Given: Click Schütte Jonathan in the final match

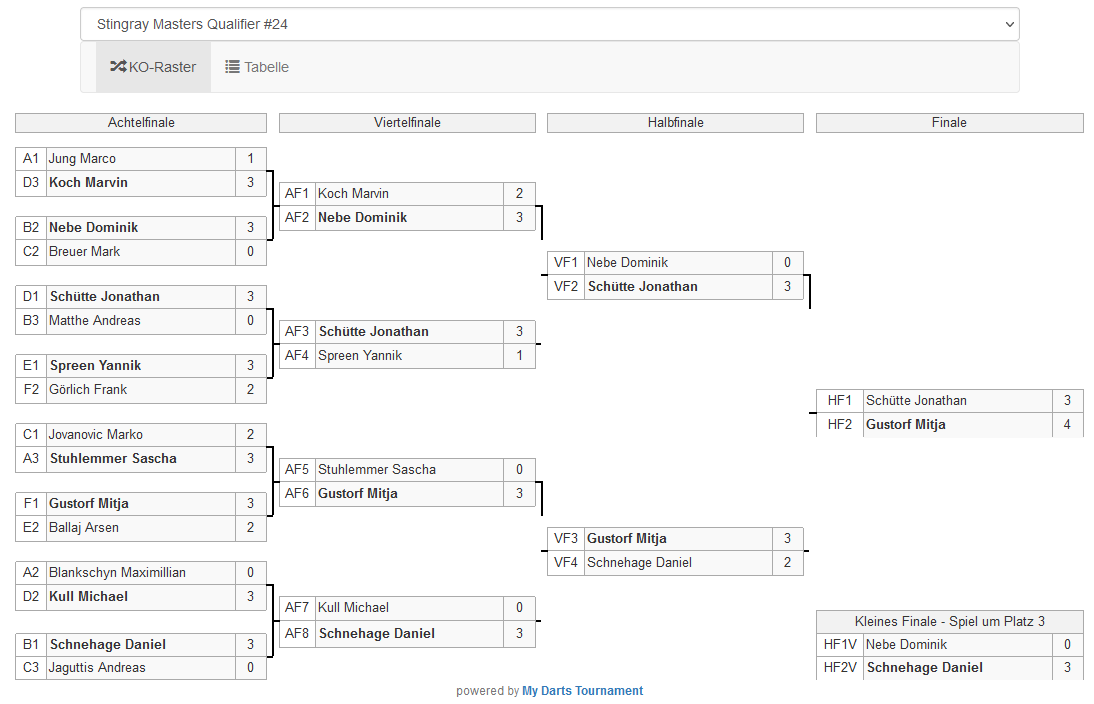Looking at the screenshot, I should (916, 401).
